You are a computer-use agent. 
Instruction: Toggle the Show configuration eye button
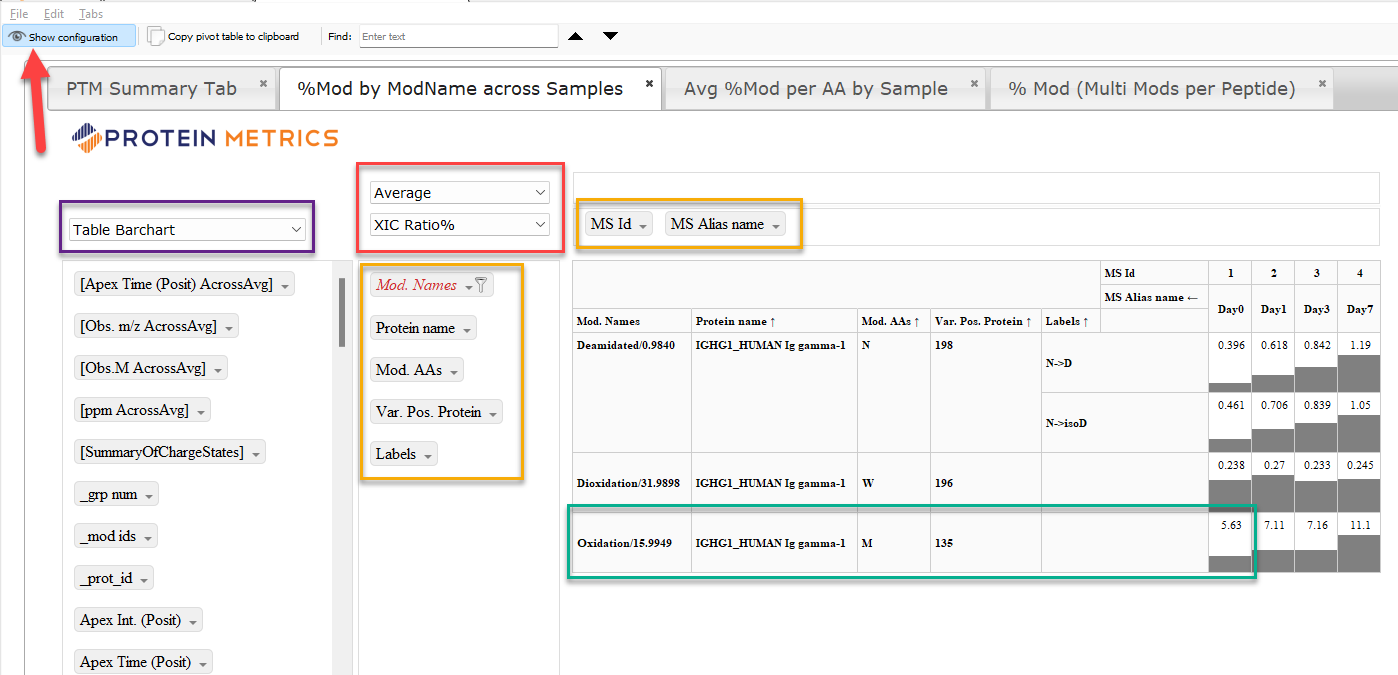tap(68, 36)
